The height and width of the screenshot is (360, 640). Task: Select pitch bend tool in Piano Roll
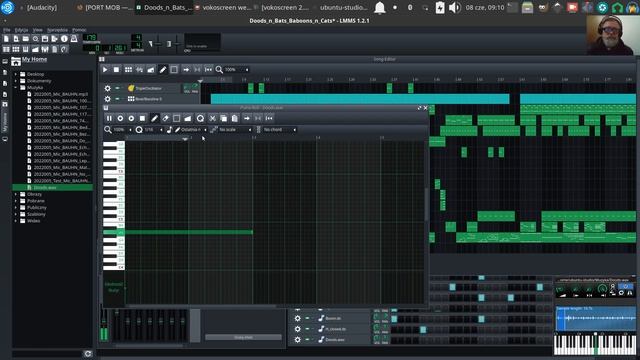pyautogui.click(x=187, y=118)
